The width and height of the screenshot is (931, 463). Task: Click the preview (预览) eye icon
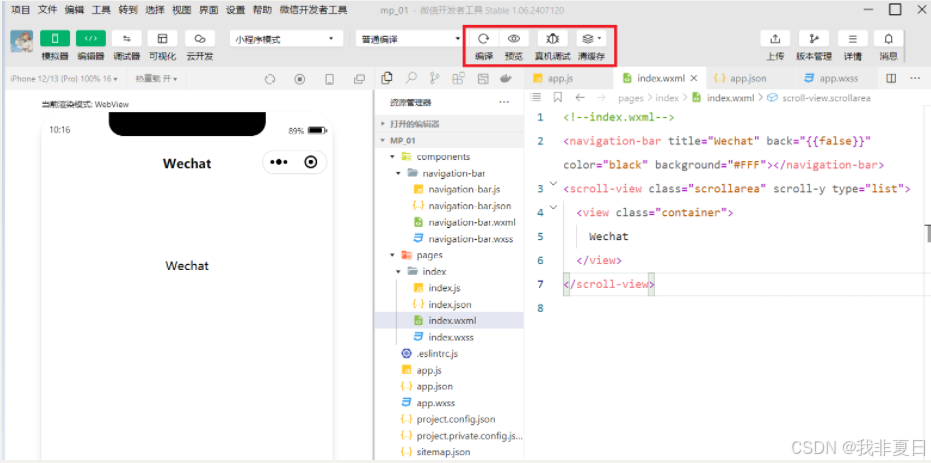tap(514, 39)
